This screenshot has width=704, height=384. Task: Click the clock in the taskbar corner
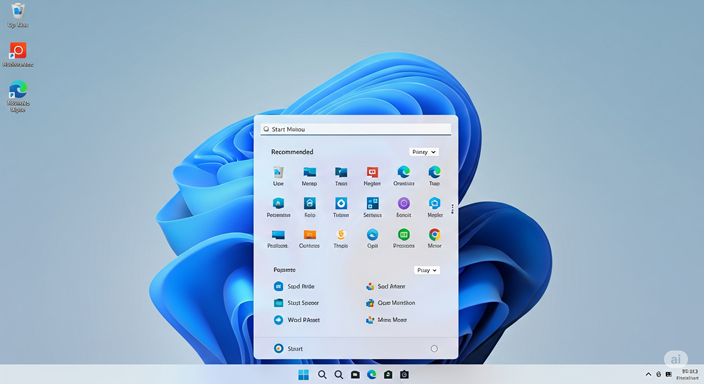[688, 375]
